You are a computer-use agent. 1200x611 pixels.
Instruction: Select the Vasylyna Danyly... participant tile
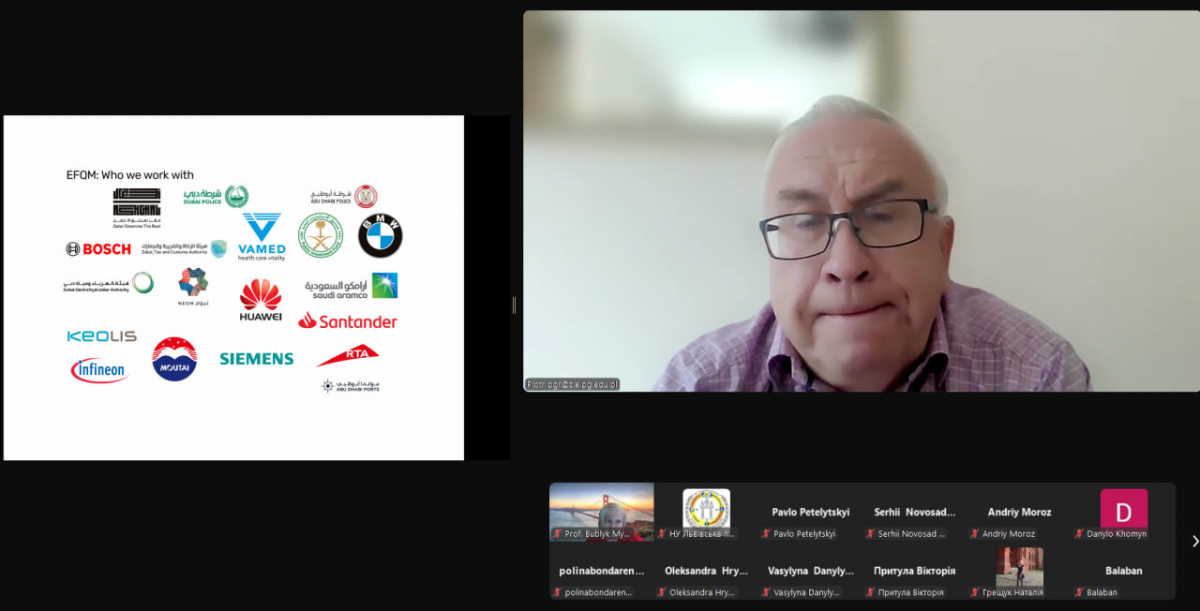pos(810,571)
